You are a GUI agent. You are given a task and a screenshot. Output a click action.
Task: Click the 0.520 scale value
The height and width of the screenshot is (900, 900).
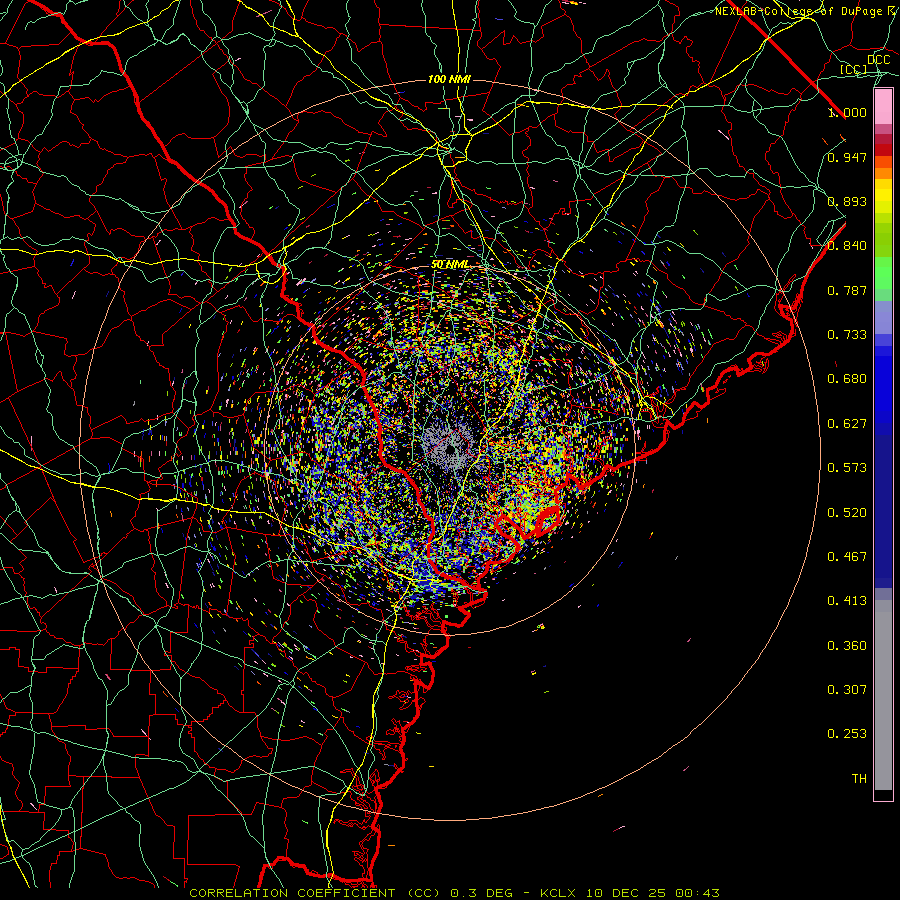[x=847, y=513]
